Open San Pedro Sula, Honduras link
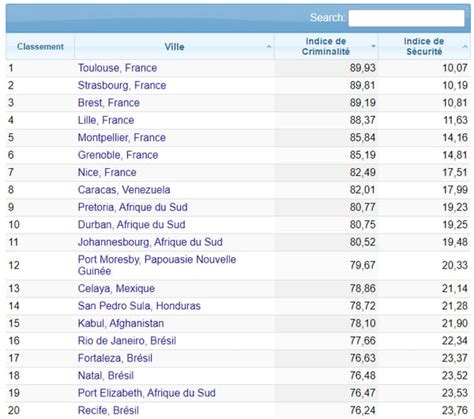 click(x=139, y=306)
